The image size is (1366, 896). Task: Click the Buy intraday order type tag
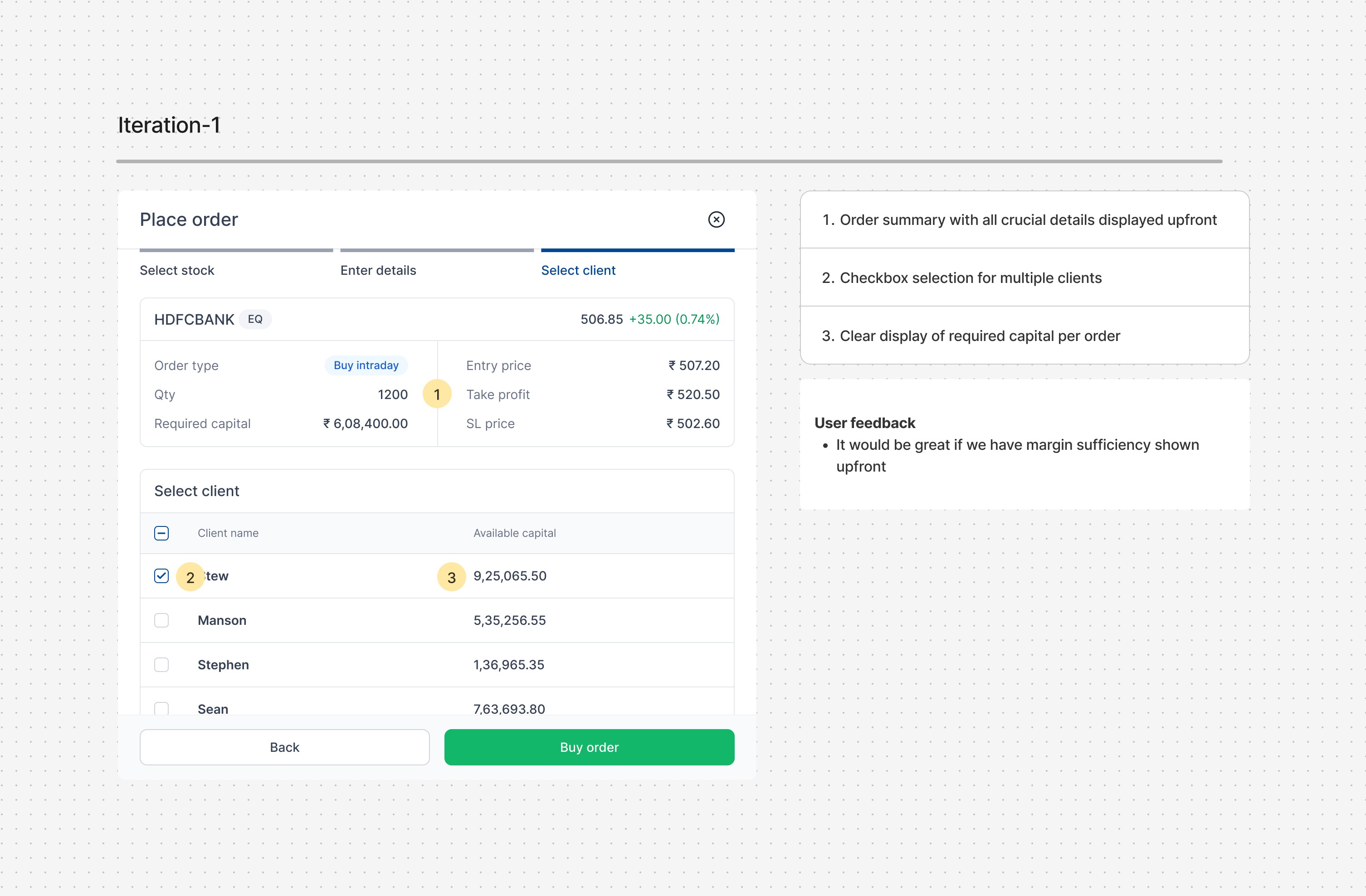click(366, 365)
